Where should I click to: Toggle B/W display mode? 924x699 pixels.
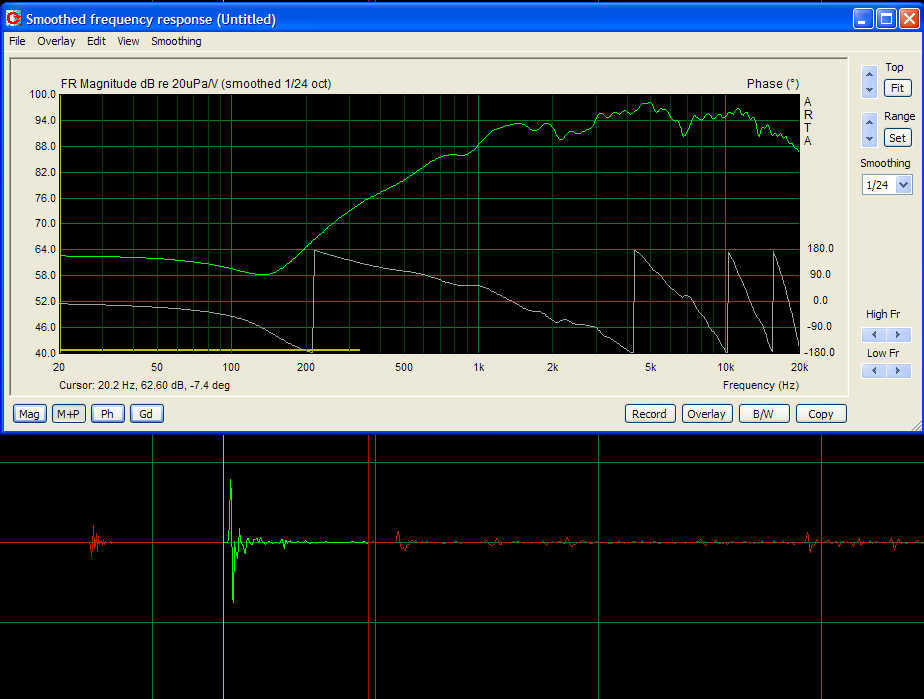tap(764, 414)
